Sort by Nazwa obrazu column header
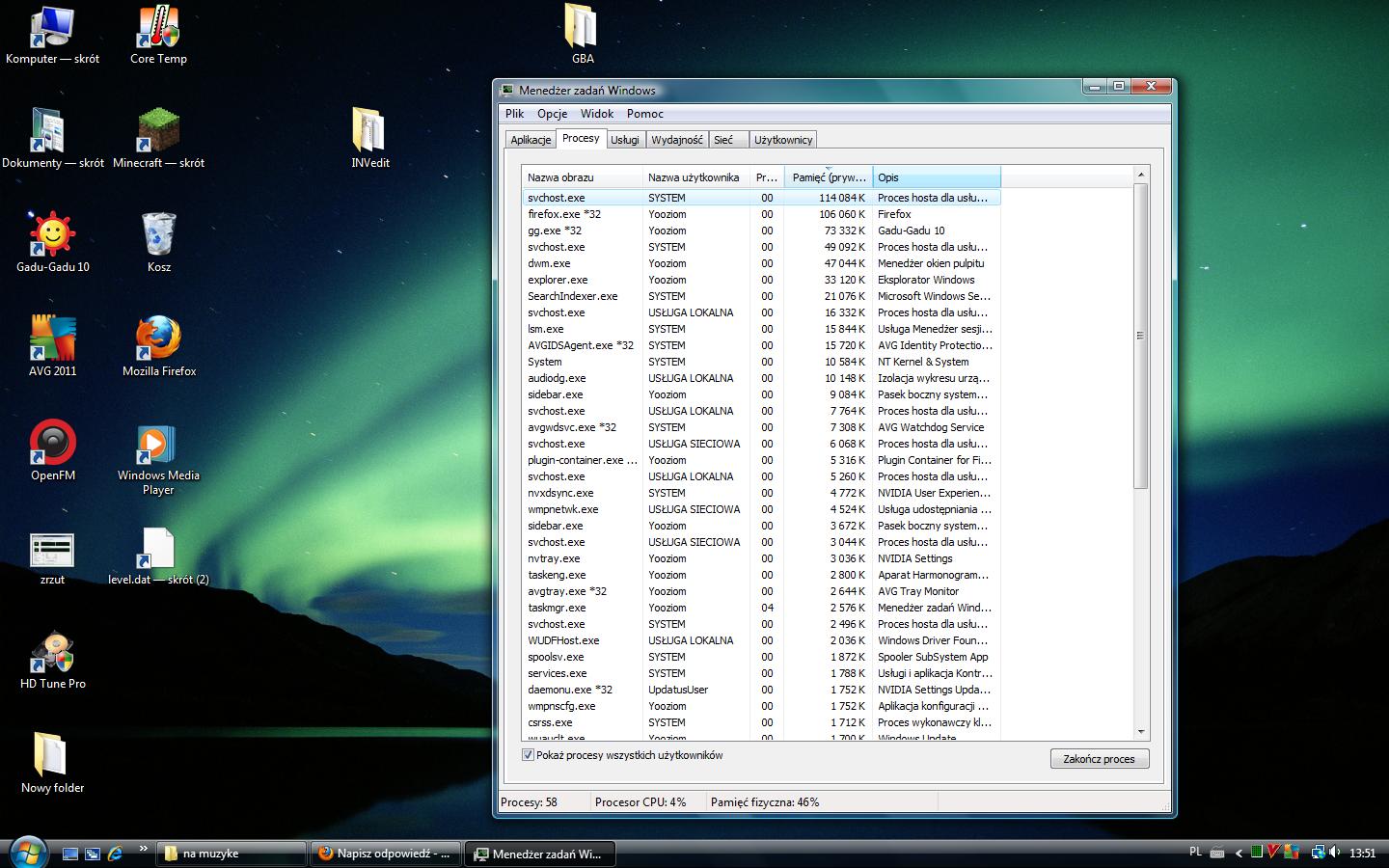 582,177
